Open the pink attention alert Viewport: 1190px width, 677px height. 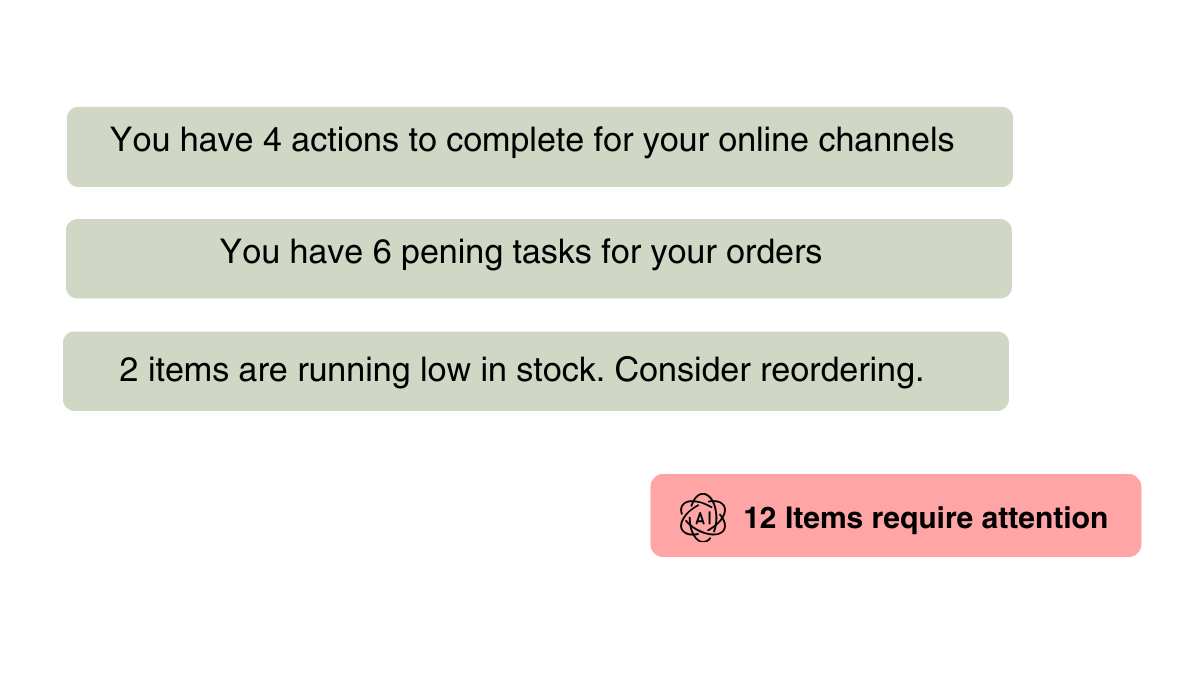coord(896,515)
